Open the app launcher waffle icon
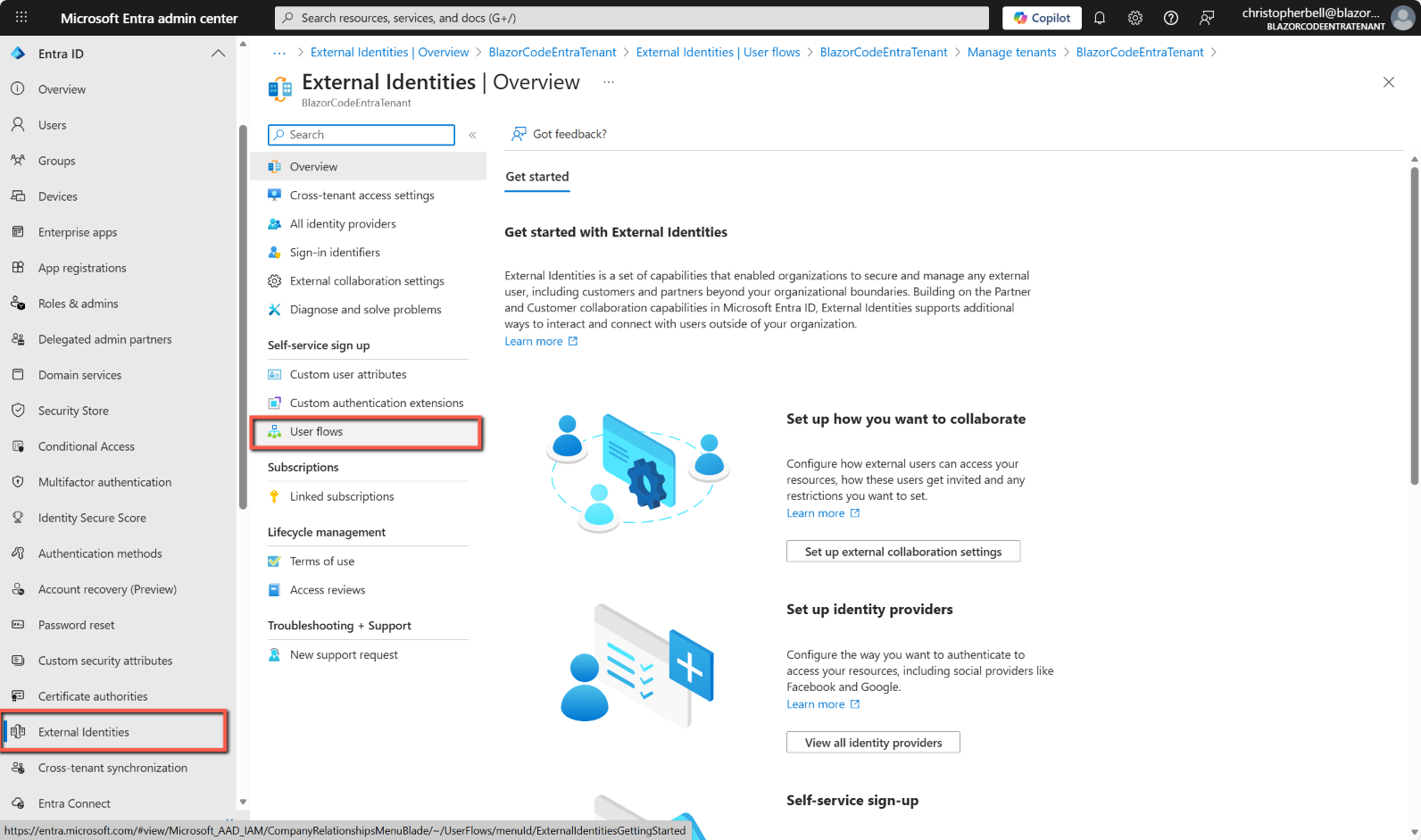Image resolution: width=1421 pixels, height=840 pixels. click(x=21, y=18)
